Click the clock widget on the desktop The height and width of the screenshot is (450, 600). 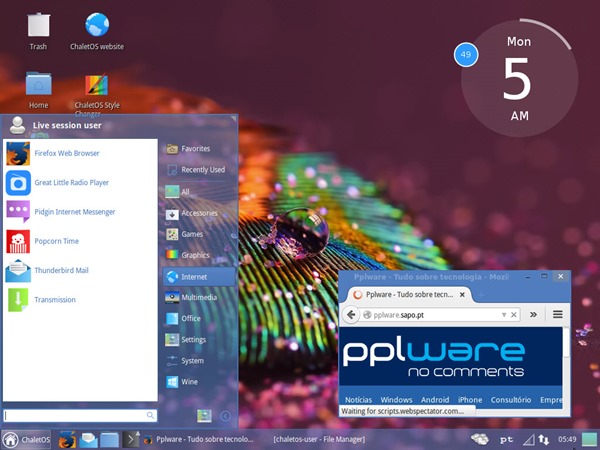click(x=519, y=78)
